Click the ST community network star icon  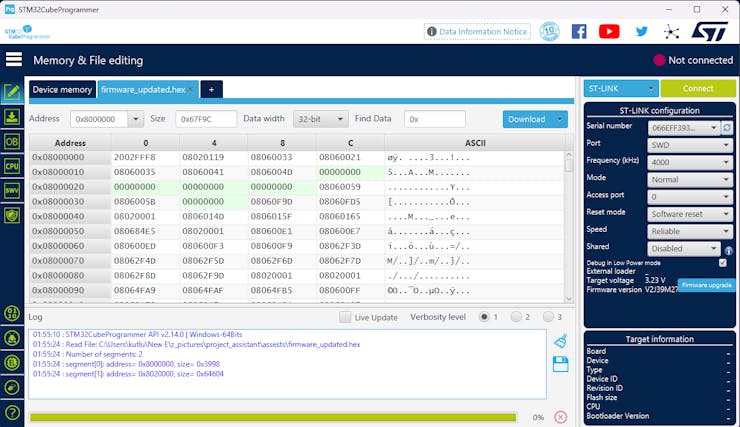(671, 32)
